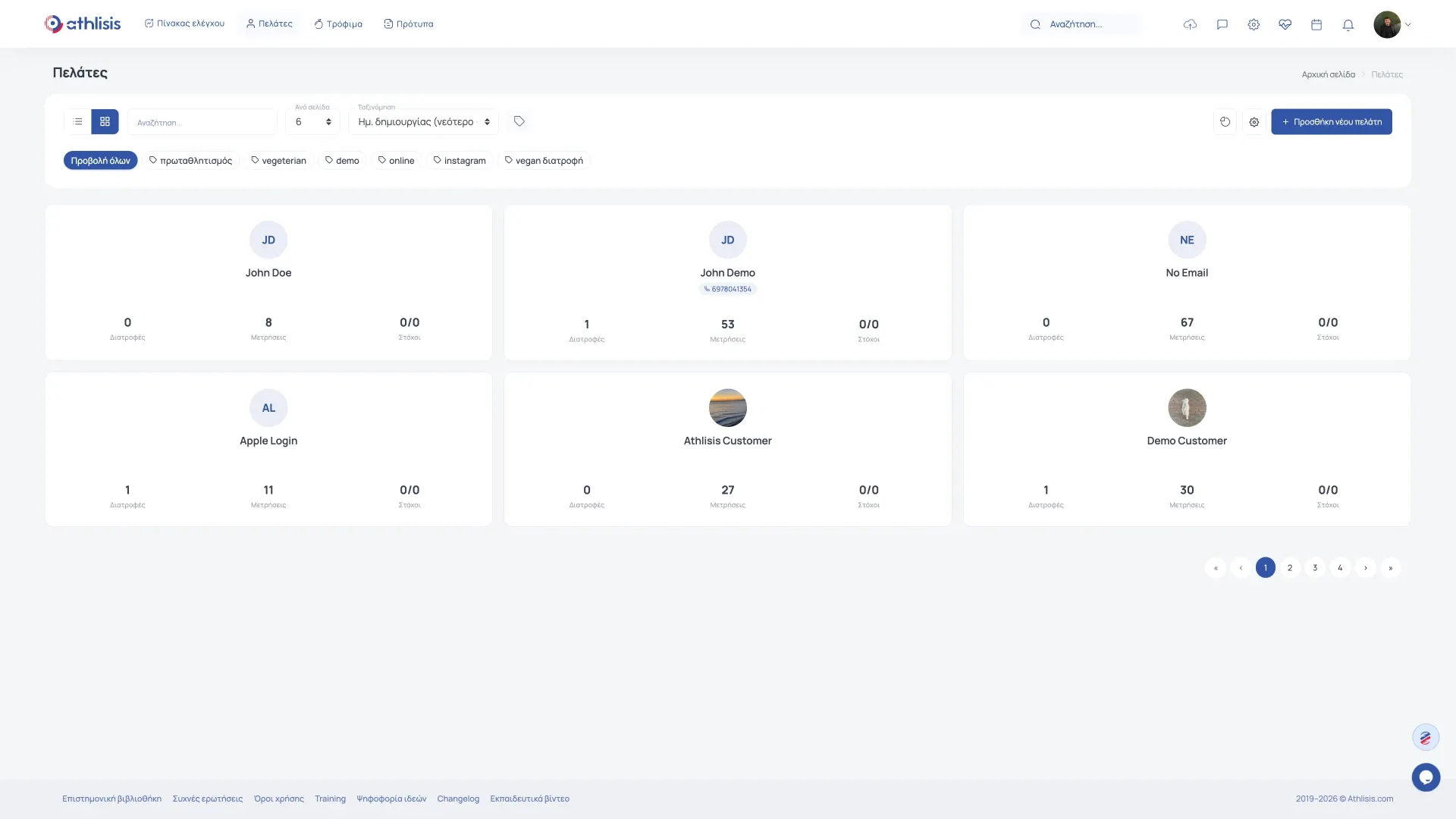Viewport: 1456px width, 819px height.
Task: Click the history icon near add client
Action: click(1225, 122)
